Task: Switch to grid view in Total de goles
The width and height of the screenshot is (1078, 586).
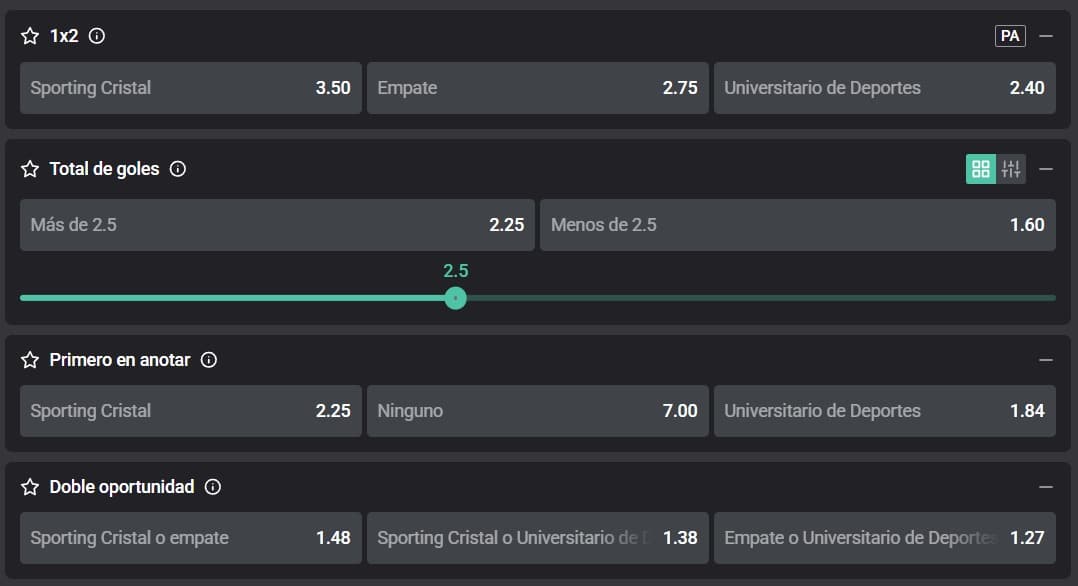Action: [x=981, y=169]
